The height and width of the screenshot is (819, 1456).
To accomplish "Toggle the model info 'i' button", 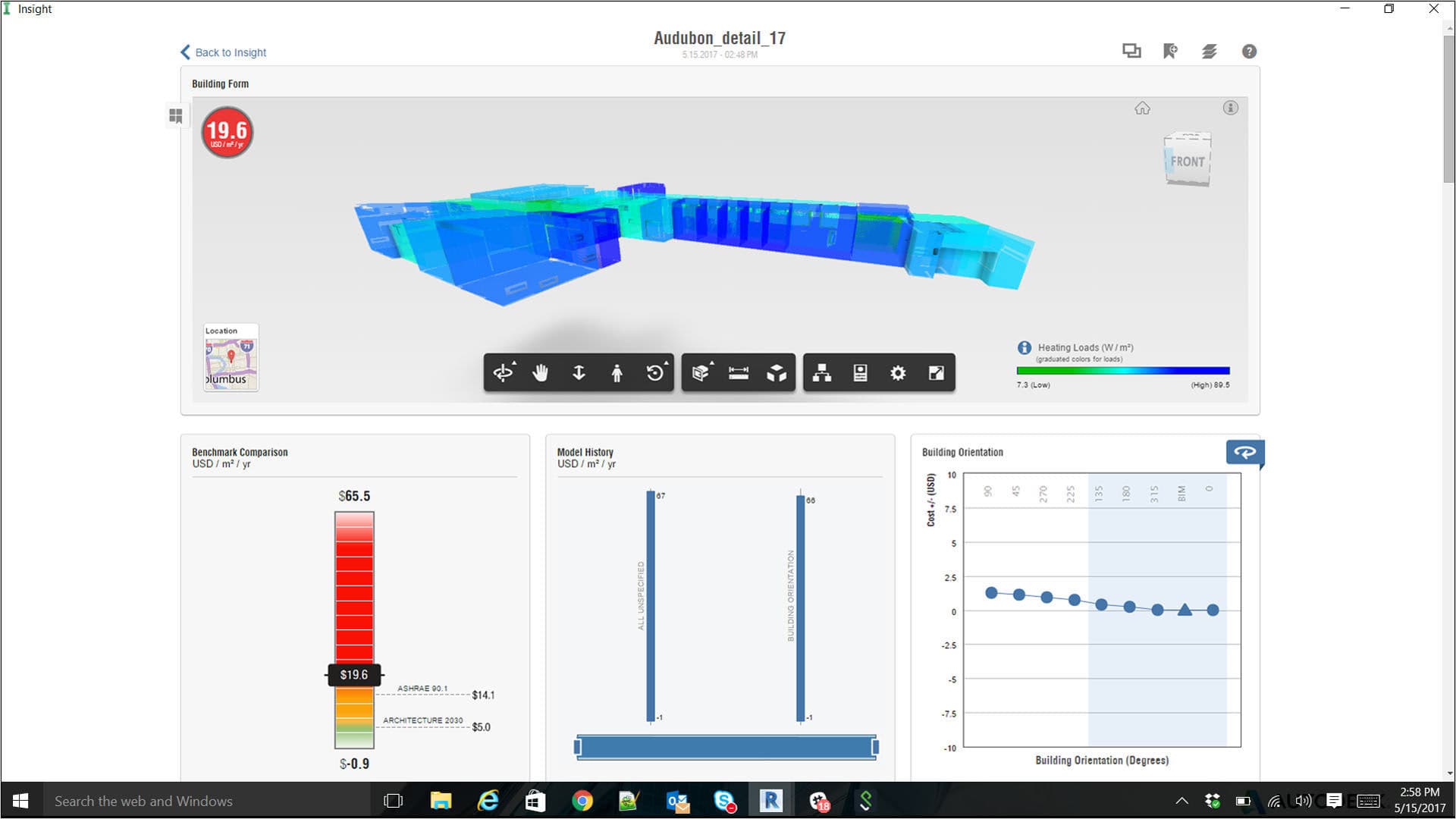I will [x=1230, y=107].
